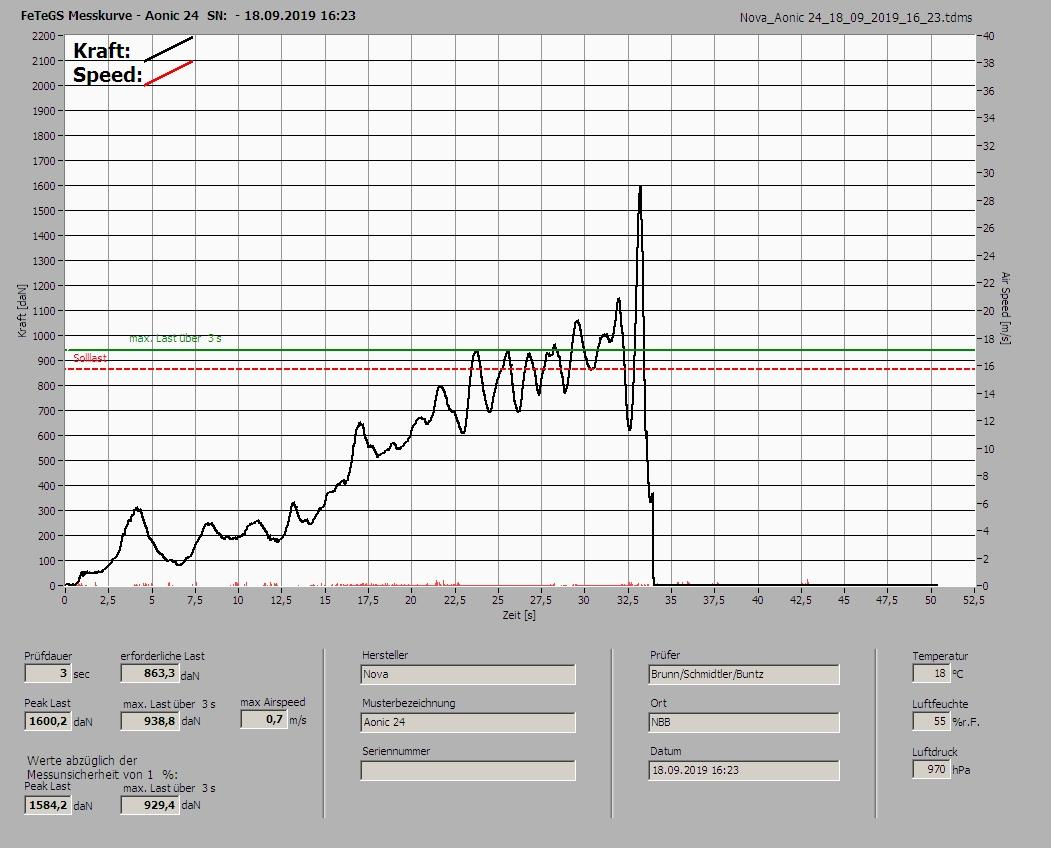
Task: Click the empty Seriennummer field
Action: coord(468,771)
